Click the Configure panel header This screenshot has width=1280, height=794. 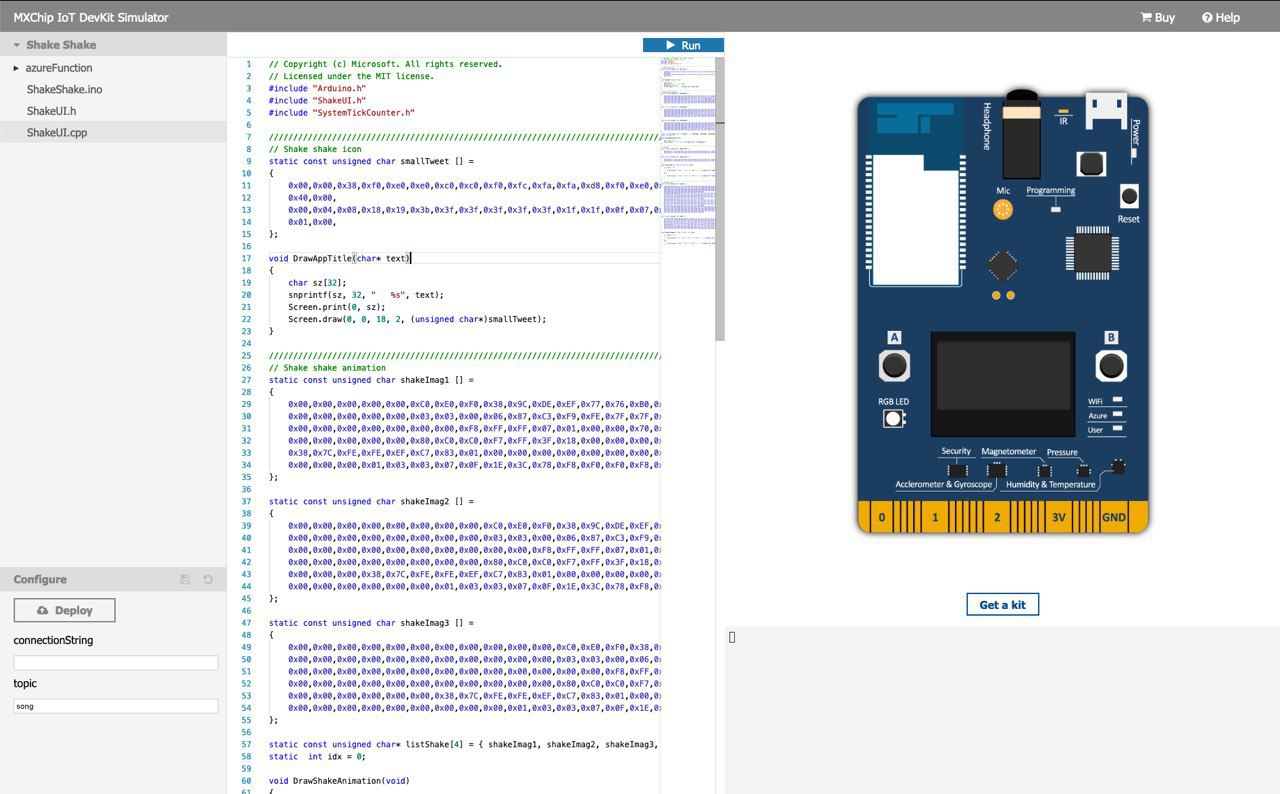click(113, 579)
